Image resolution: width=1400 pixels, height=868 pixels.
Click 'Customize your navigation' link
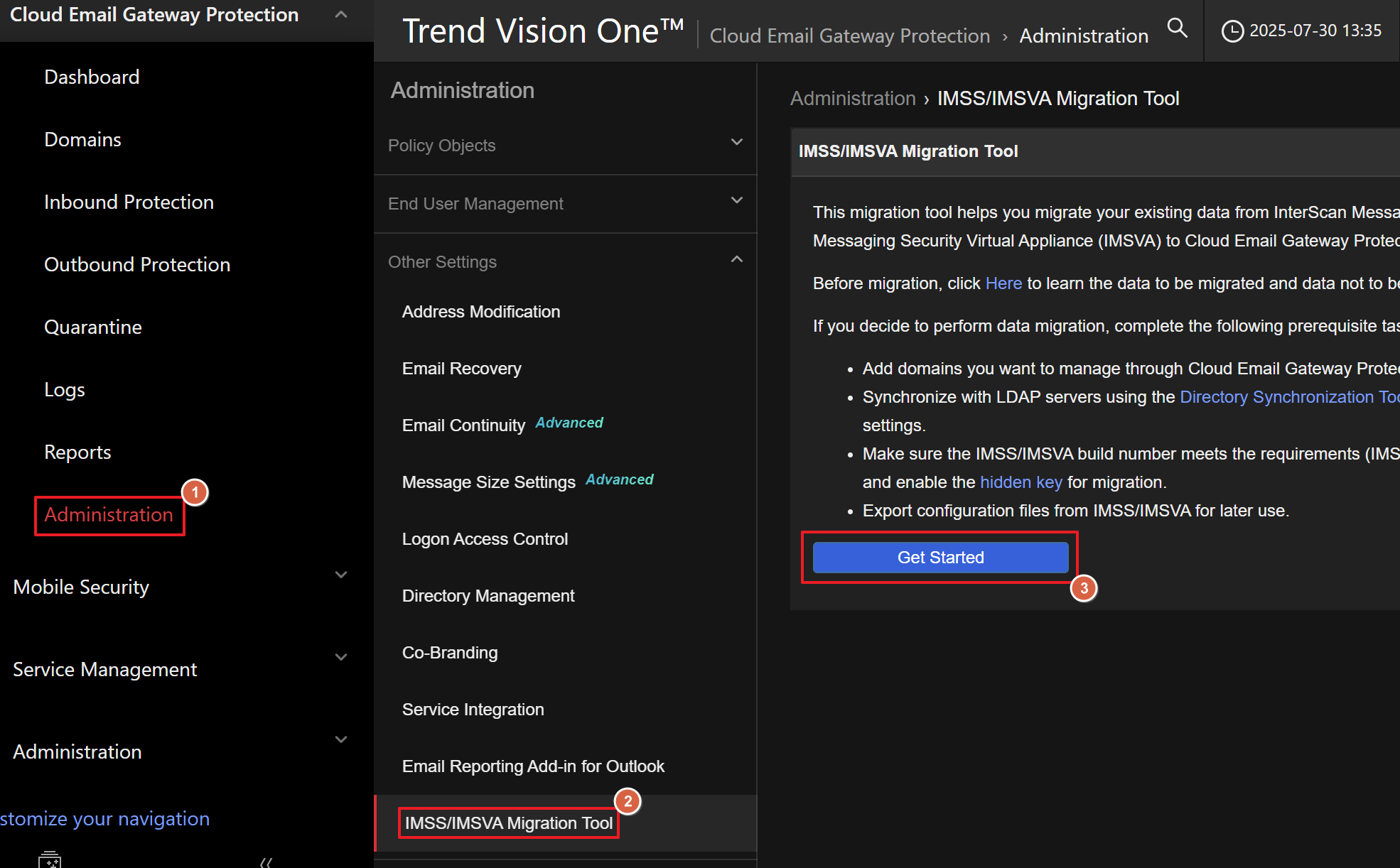pyautogui.click(x=105, y=819)
